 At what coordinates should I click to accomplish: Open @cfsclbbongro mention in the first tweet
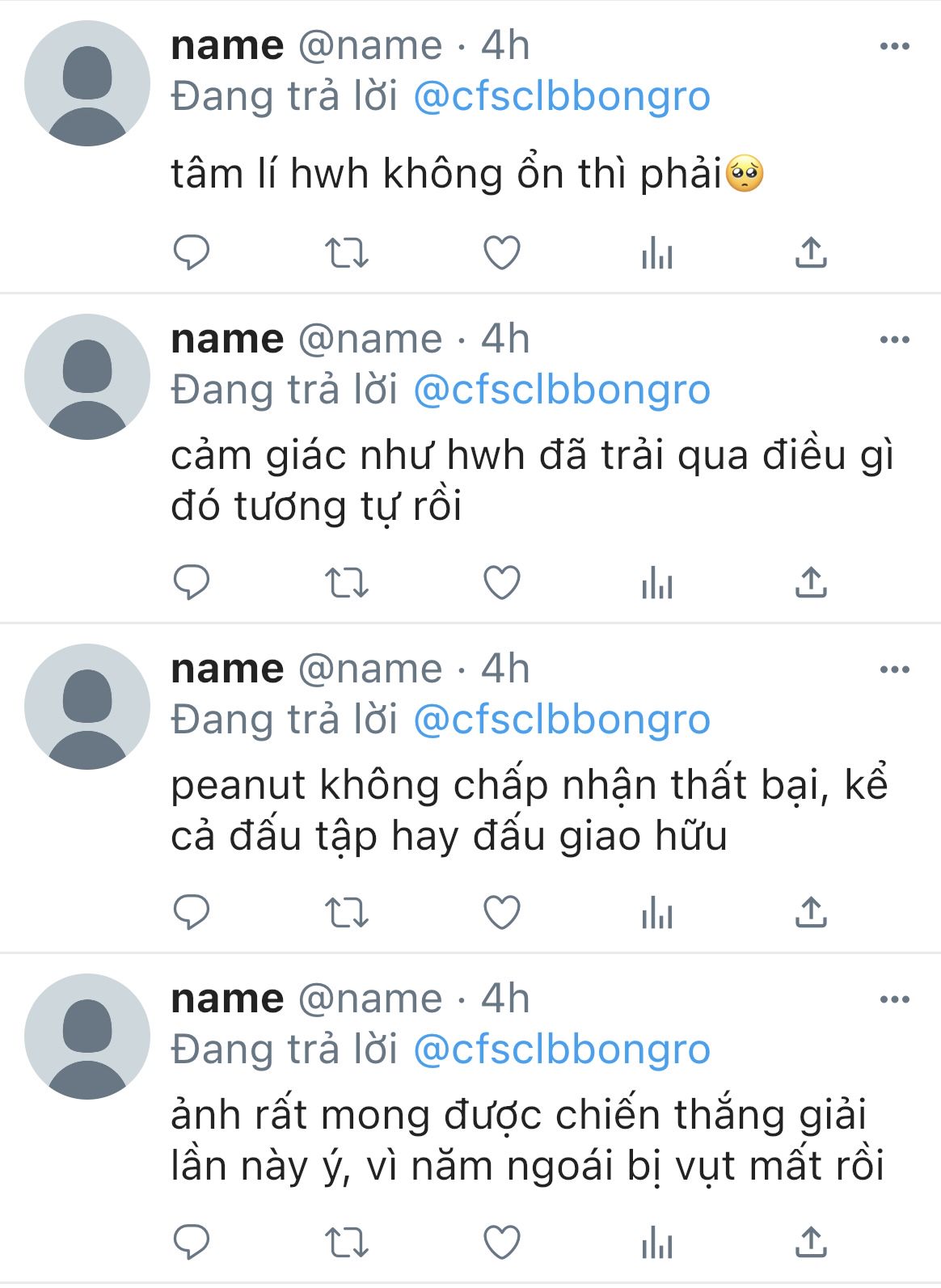click(x=561, y=97)
